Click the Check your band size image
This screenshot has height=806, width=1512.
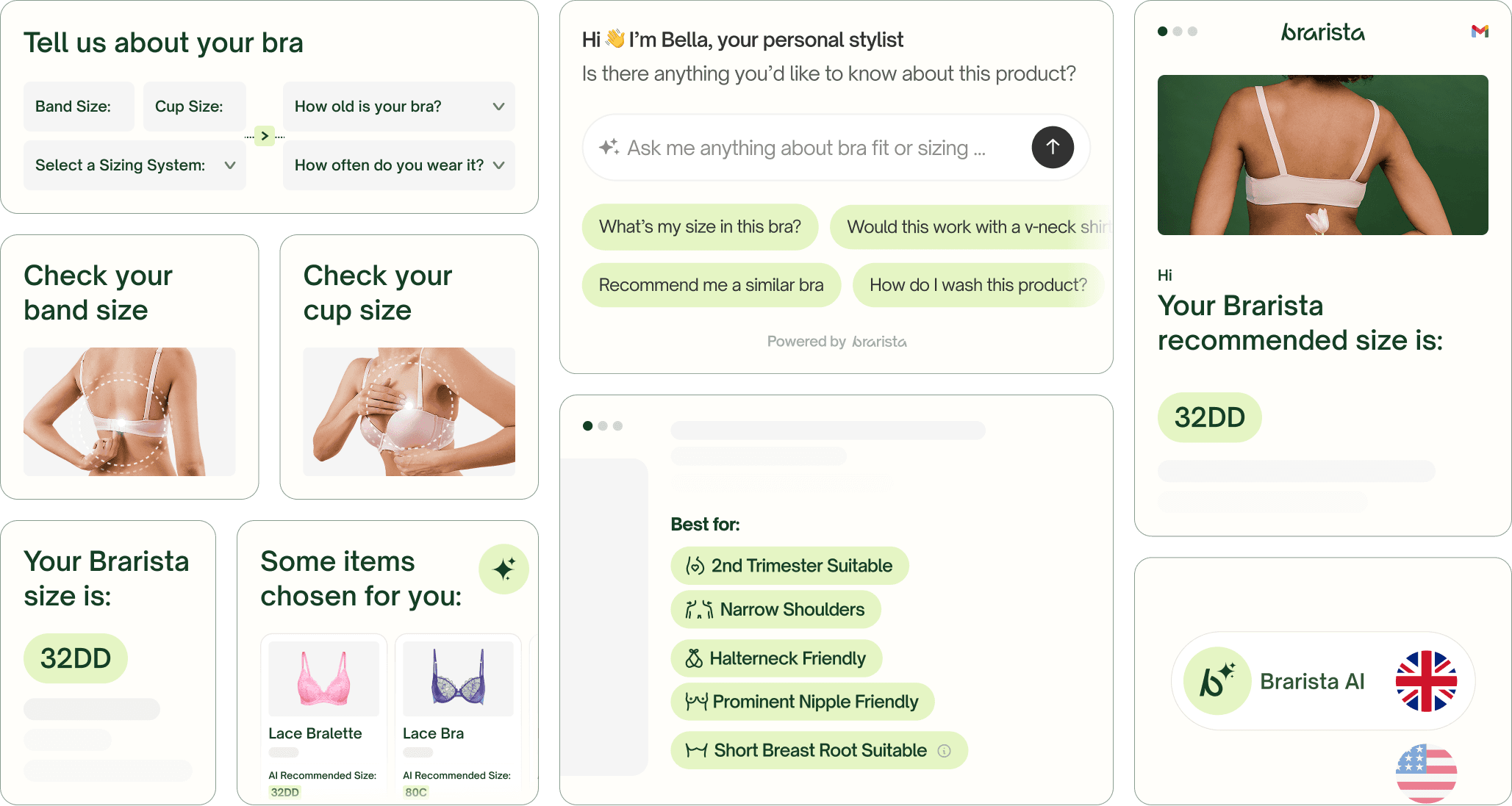click(x=129, y=411)
